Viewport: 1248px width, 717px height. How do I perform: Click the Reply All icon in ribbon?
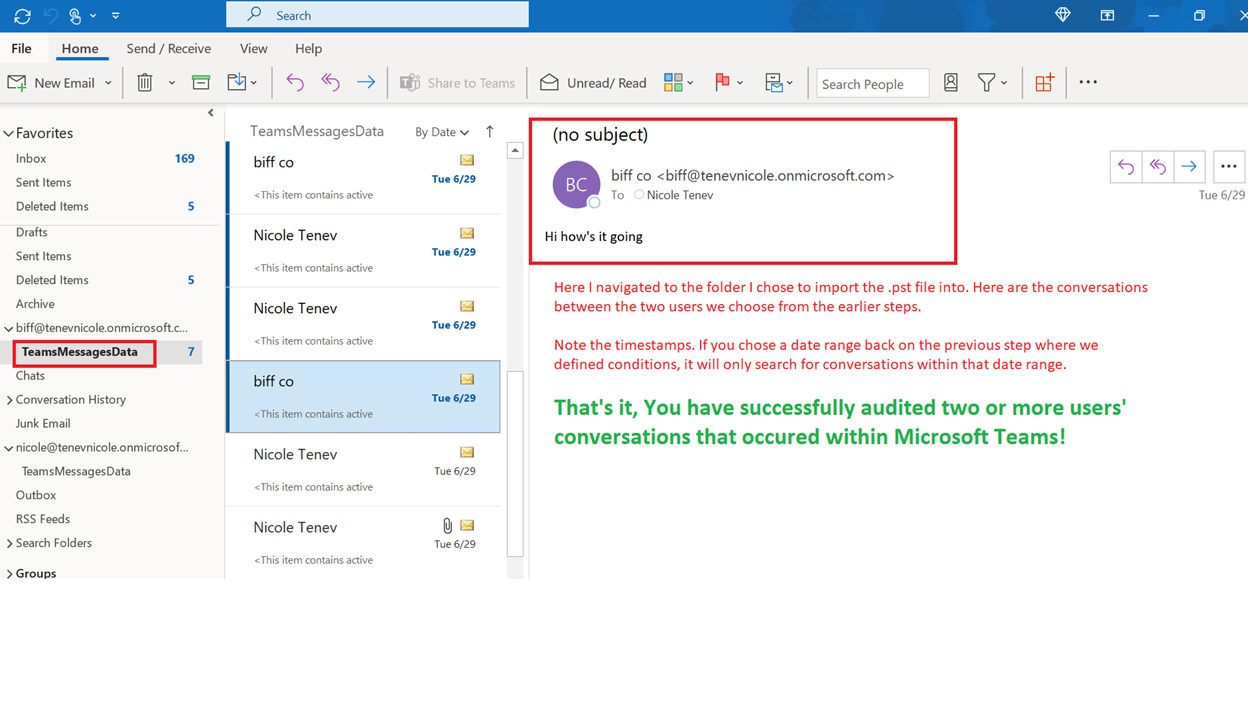(330, 83)
